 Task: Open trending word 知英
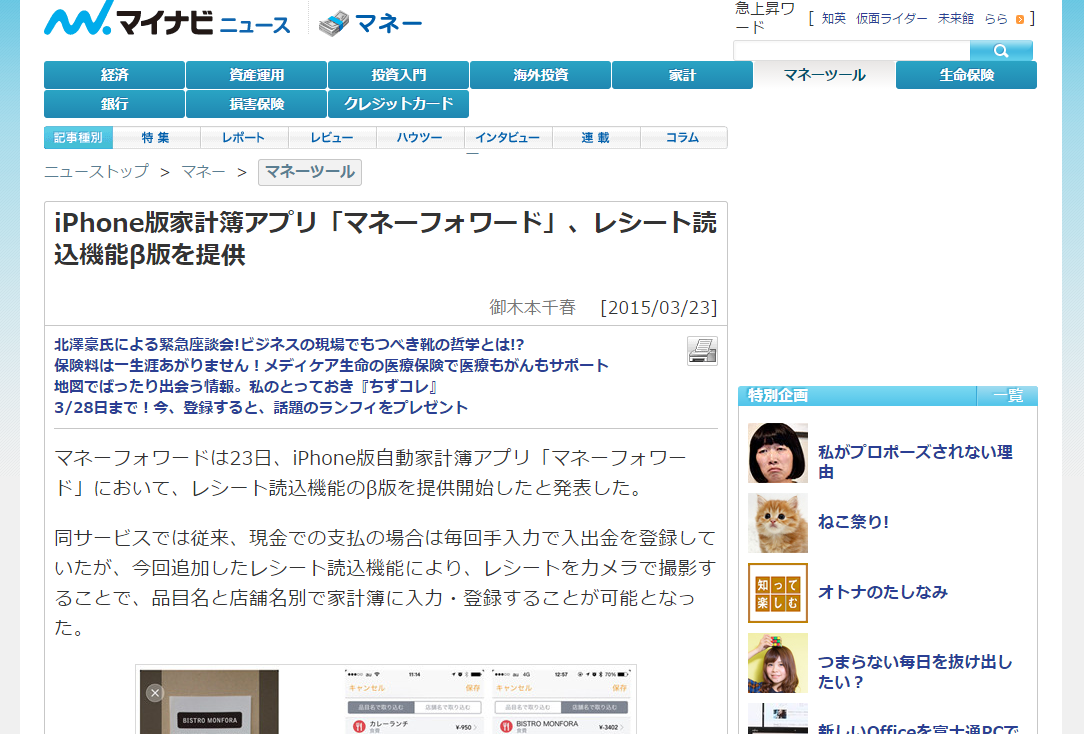[x=834, y=19]
